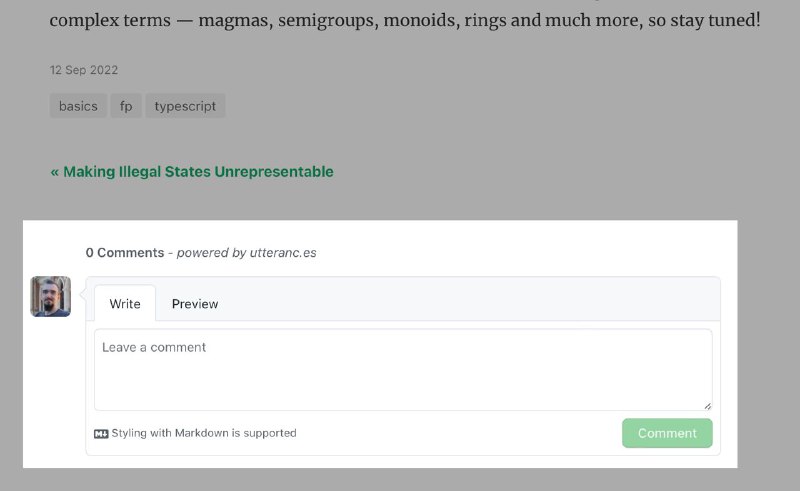This screenshot has width=800, height=491.
Task: Filter posts by the fp tag
Action: (126, 106)
